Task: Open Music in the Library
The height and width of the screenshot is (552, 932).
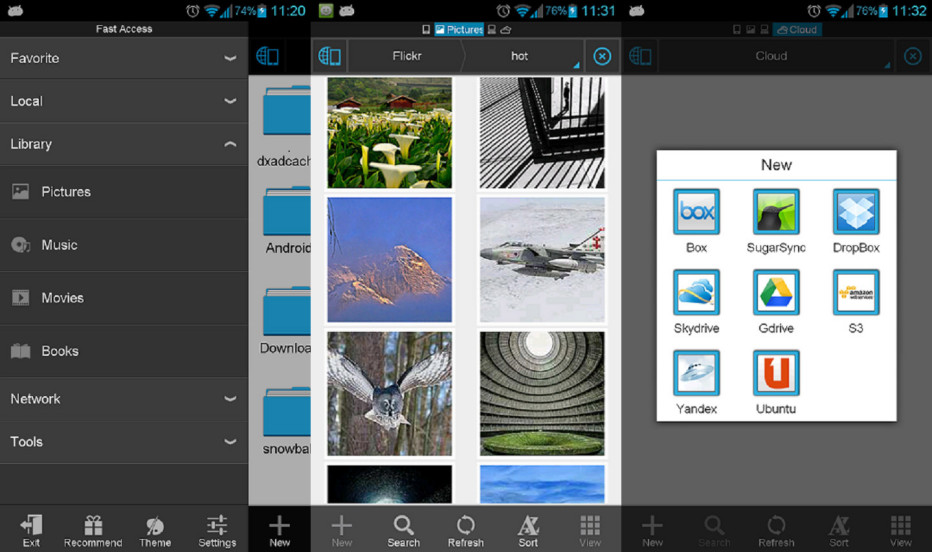Action: coord(123,245)
